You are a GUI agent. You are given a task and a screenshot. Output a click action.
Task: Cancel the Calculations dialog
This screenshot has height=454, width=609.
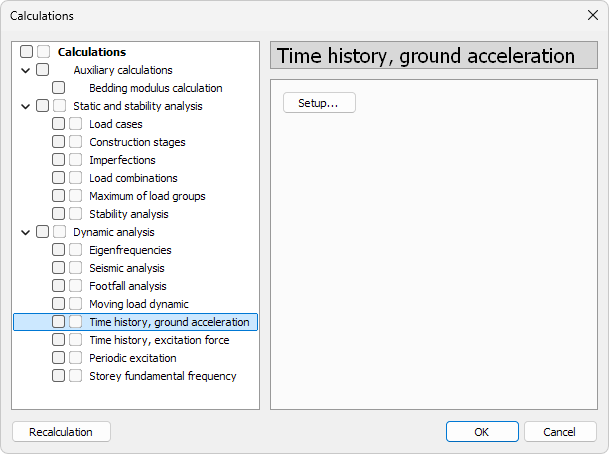coord(560,432)
